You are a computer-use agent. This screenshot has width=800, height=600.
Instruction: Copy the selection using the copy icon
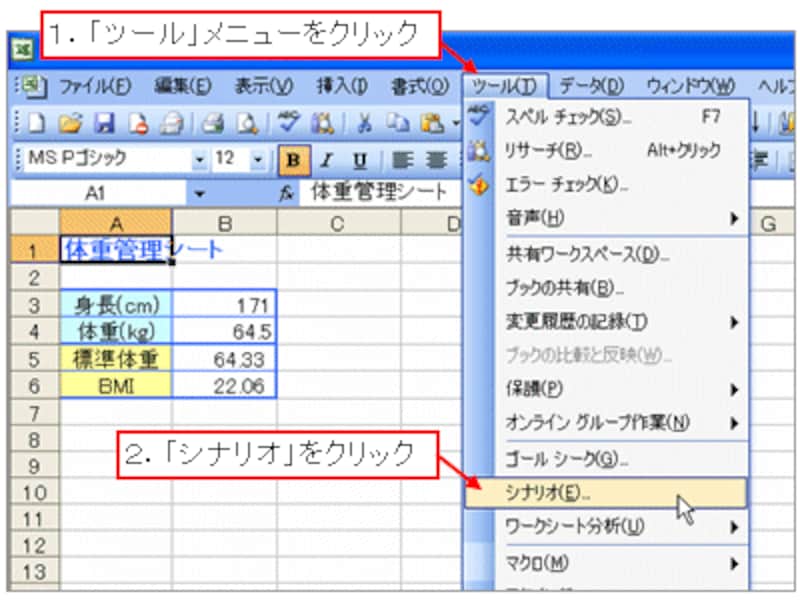[x=397, y=123]
